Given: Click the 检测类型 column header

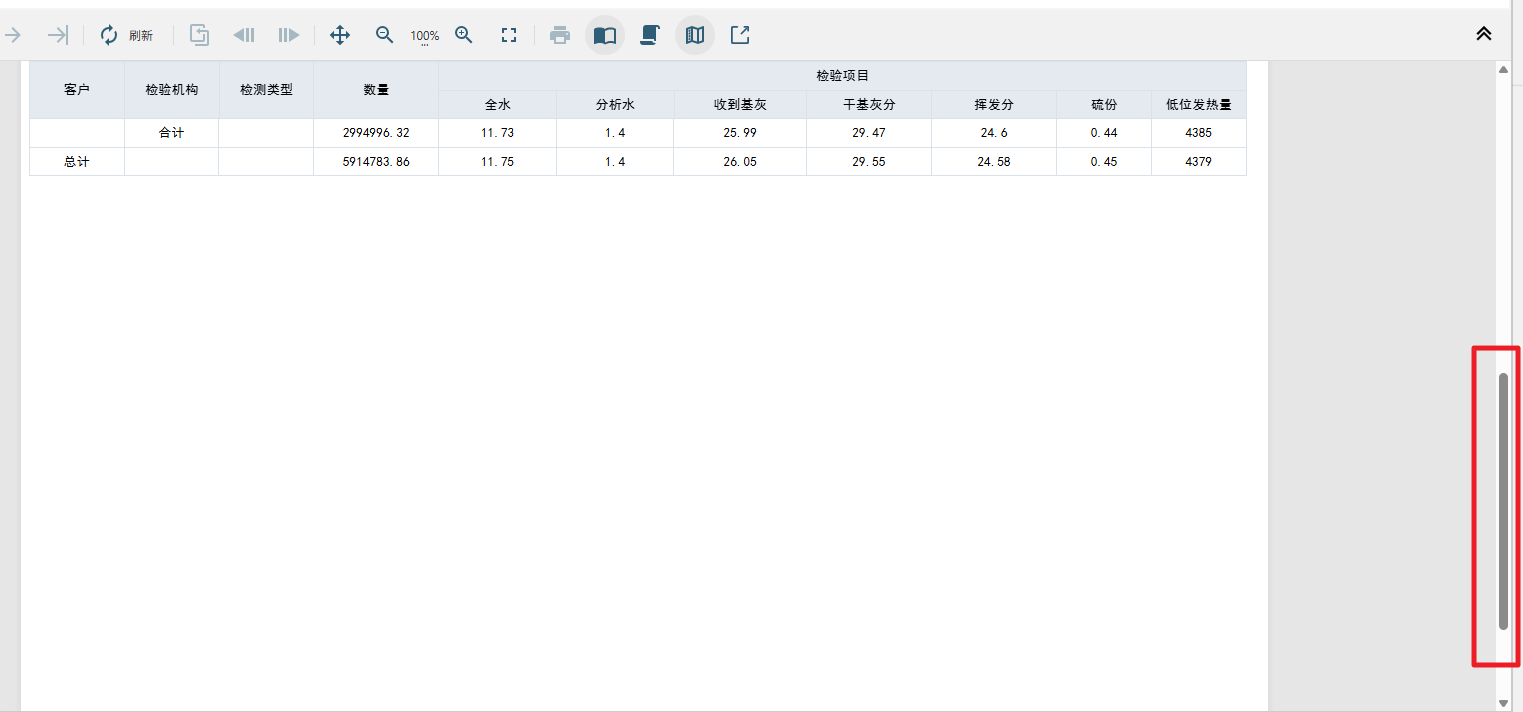Looking at the screenshot, I should (x=266, y=90).
